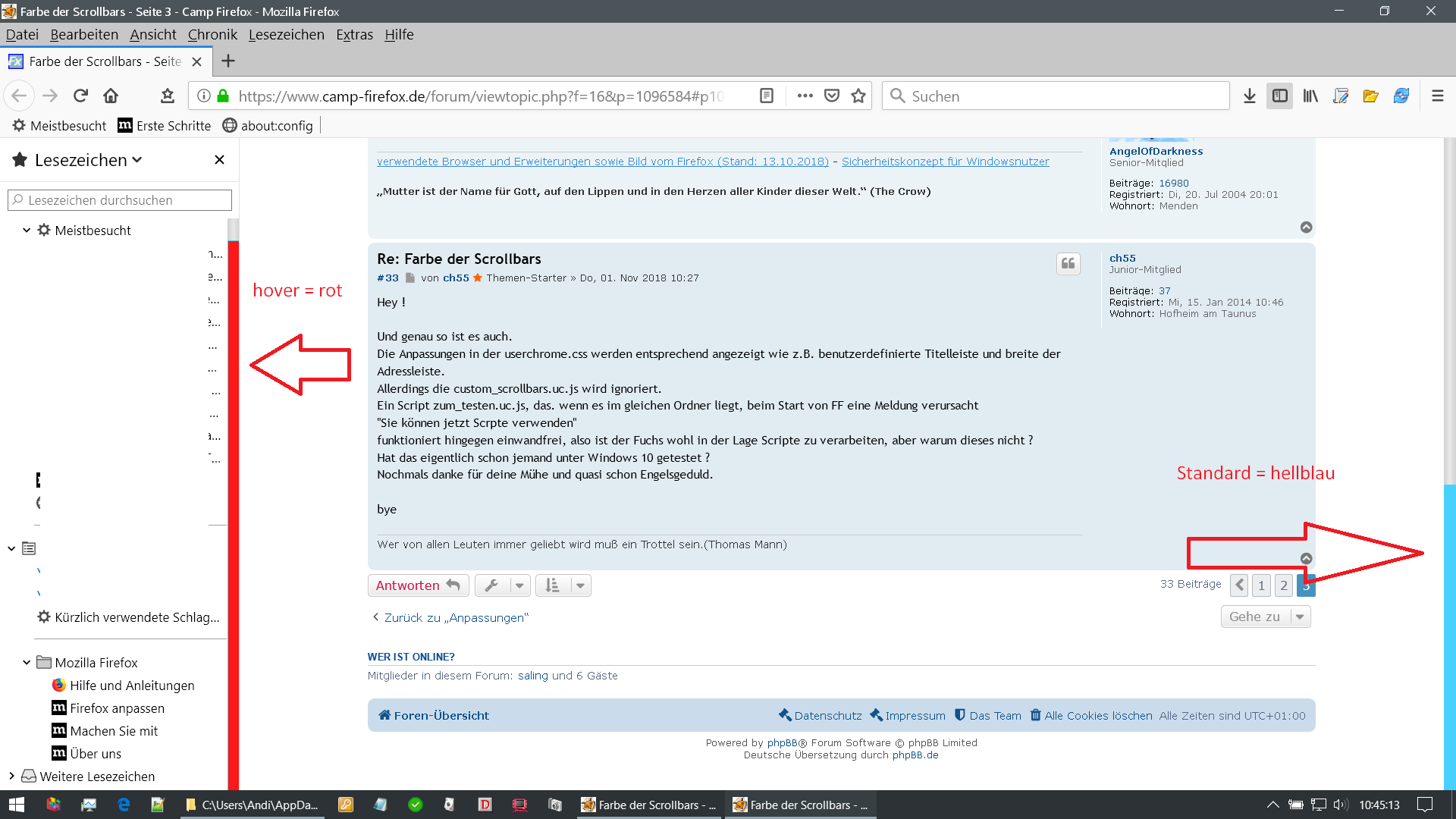The image size is (1456, 819).
Task: Click the Antworten reply button
Action: click(418, 585)
